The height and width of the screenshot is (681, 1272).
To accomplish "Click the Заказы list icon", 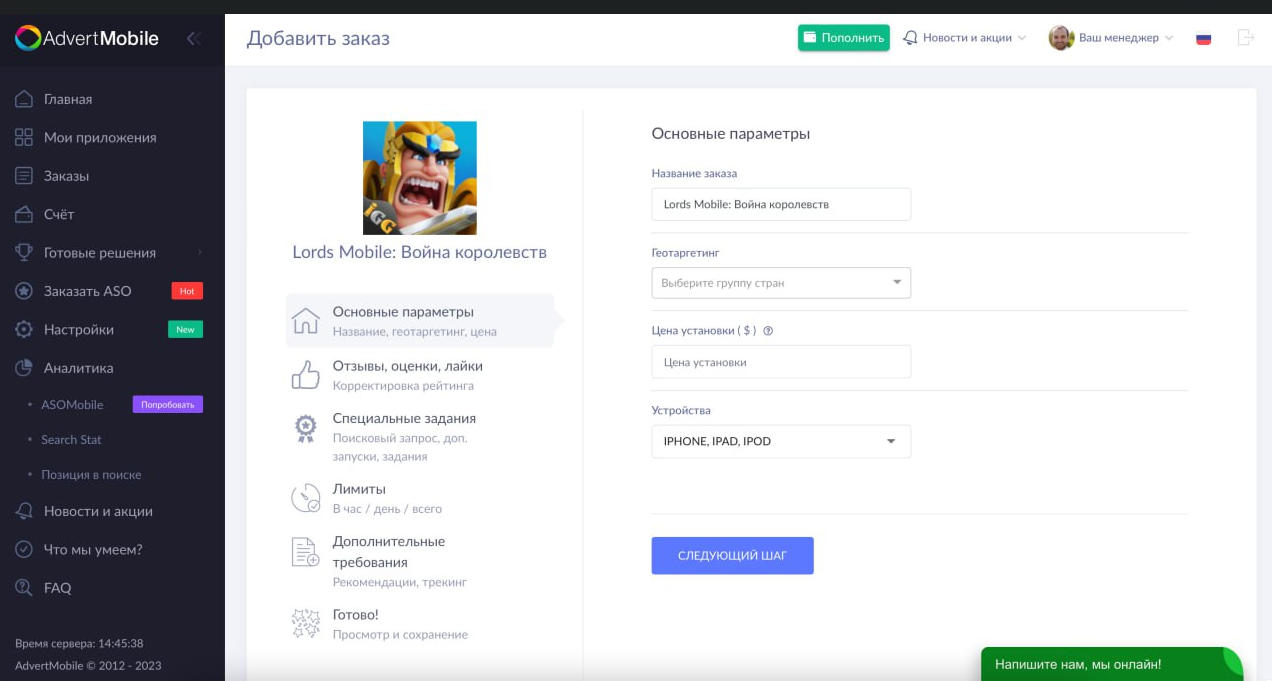I will click(24, 176).
